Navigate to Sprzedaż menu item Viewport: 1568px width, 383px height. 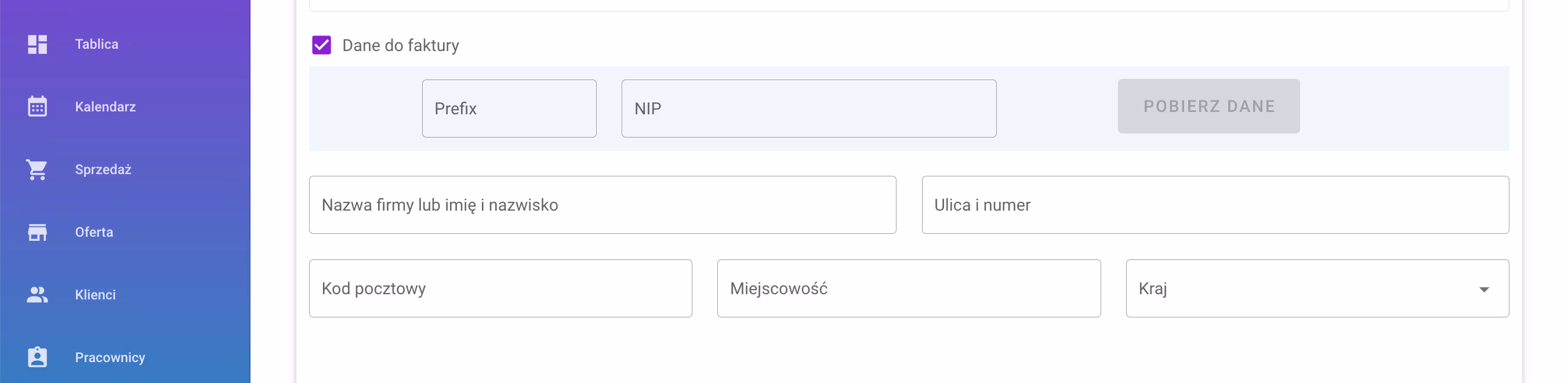point(103,169)
